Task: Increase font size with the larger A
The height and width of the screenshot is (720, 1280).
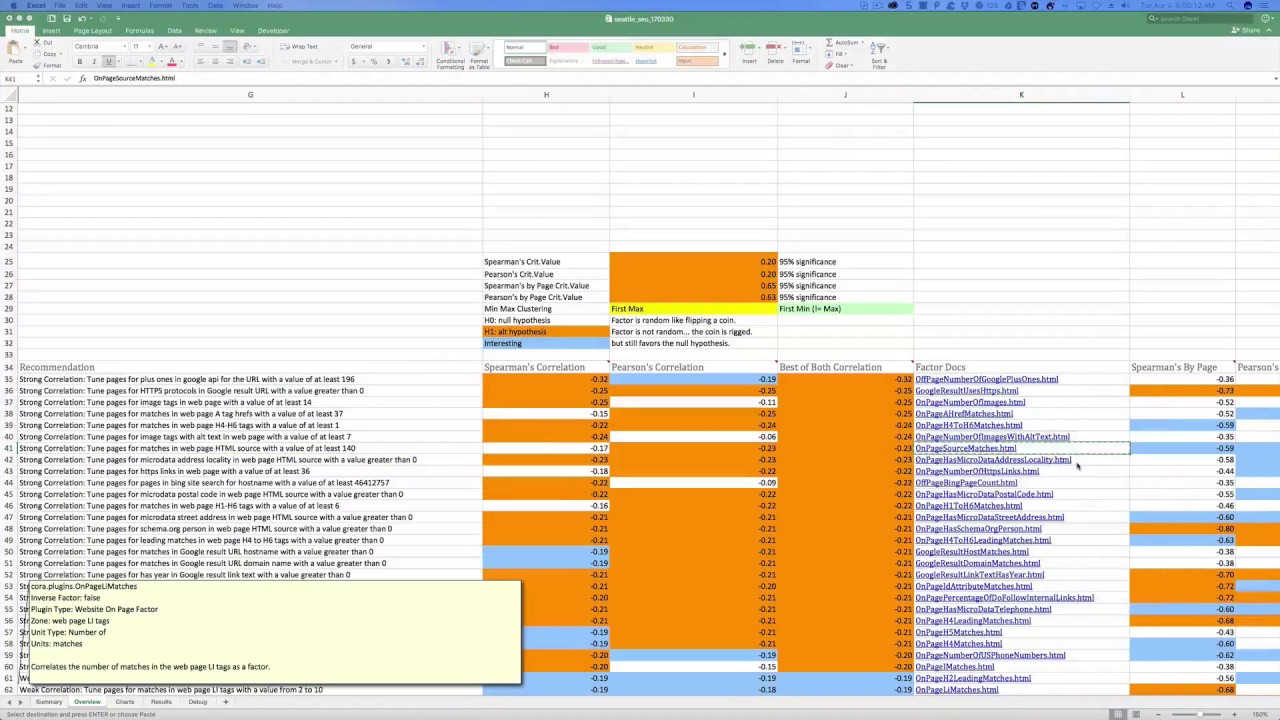Action: pos(162,47)
